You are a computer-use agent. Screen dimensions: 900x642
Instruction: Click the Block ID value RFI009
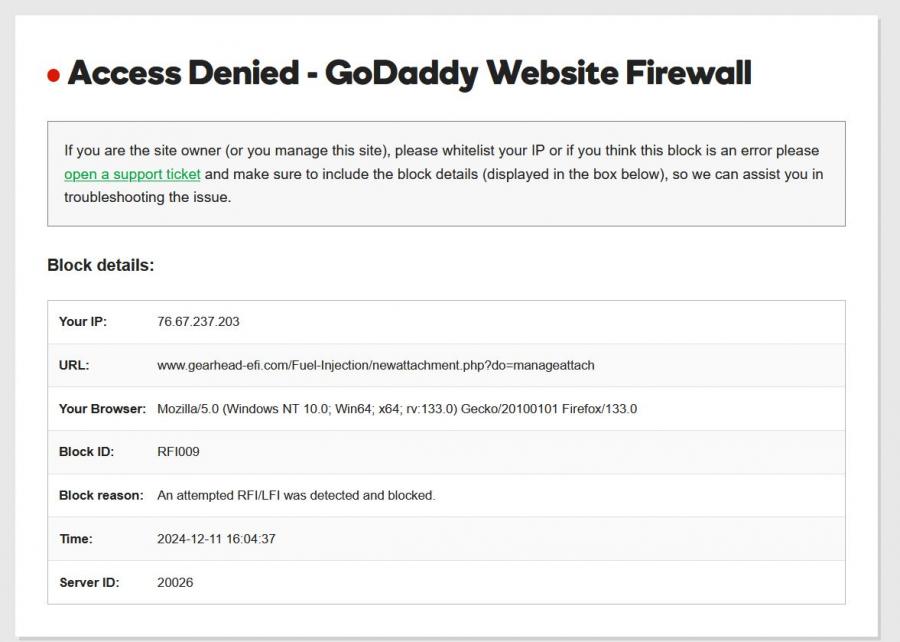pos(178,452)
